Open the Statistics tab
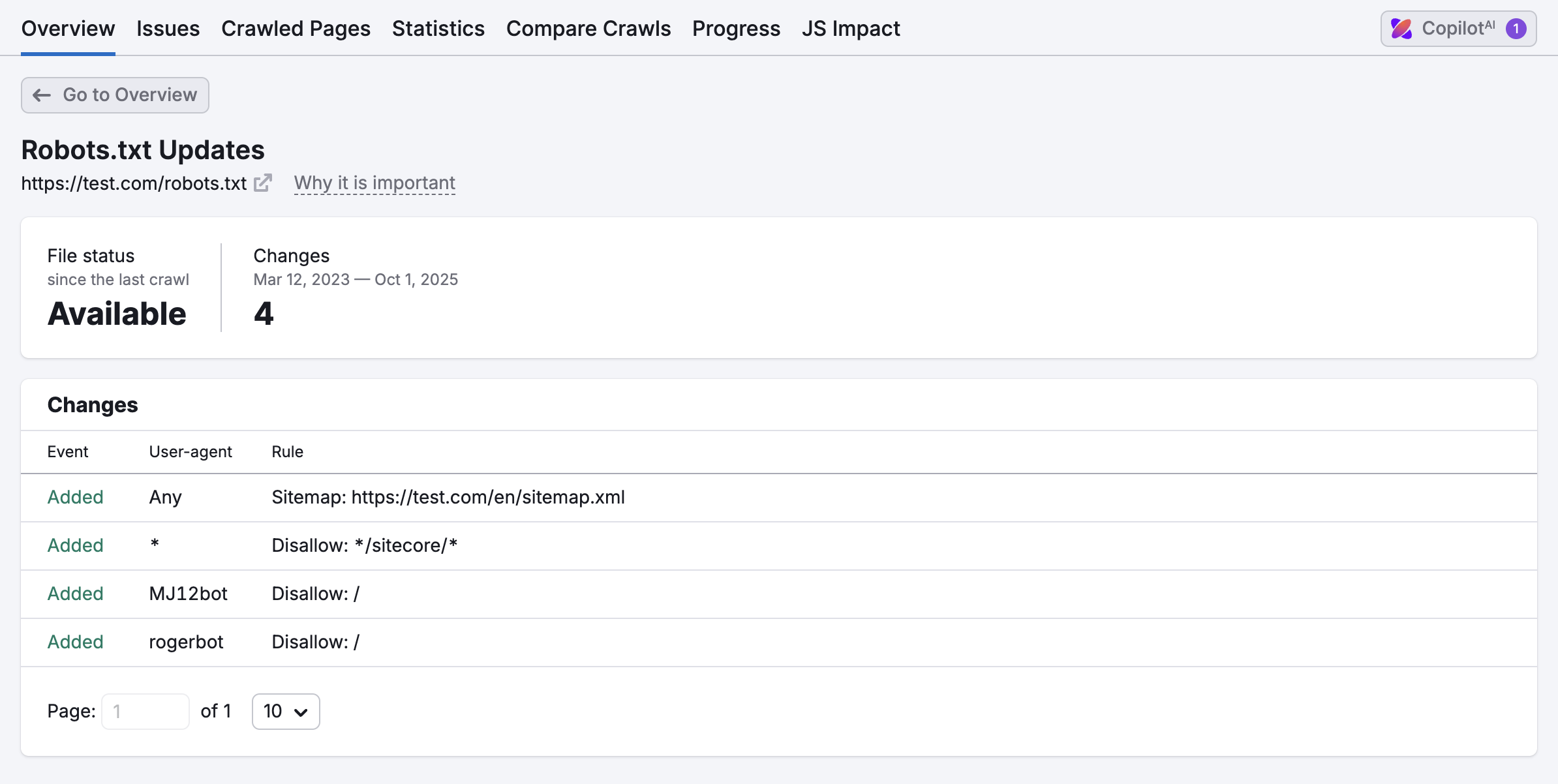 (438, 28)
